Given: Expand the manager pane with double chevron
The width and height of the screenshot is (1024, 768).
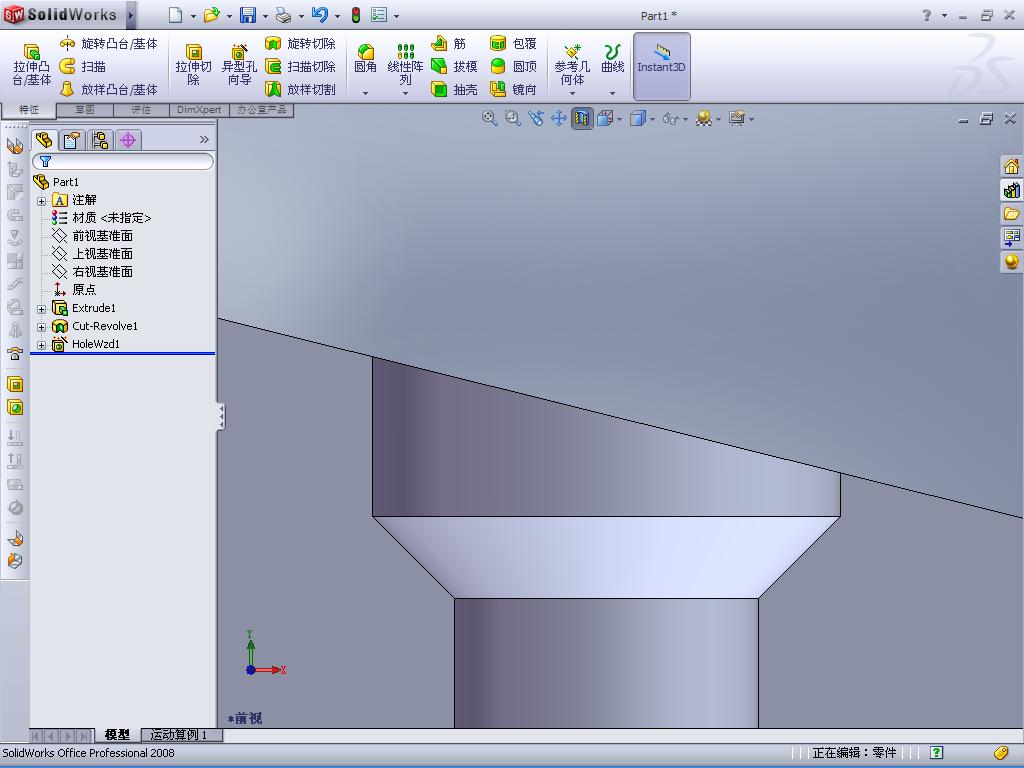Looking at the screenshot, I should click(204, 139).
